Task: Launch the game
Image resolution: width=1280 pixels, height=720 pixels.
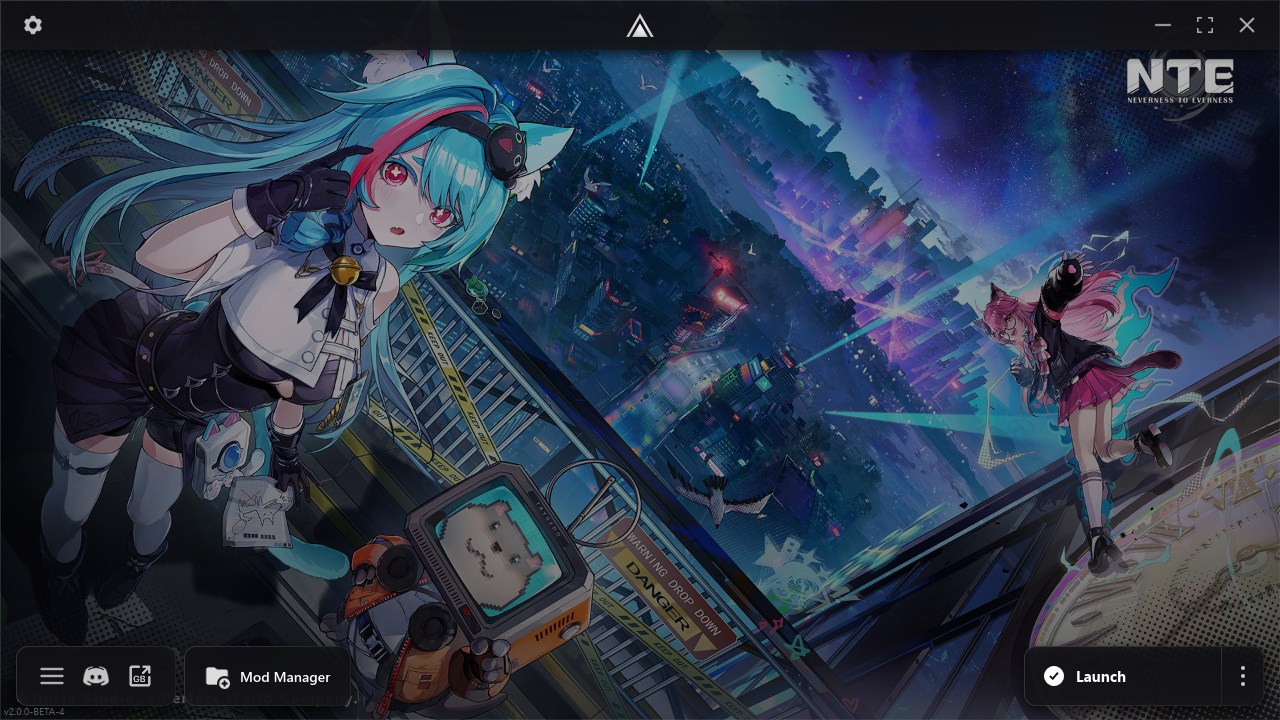Action: (1123, 677)
